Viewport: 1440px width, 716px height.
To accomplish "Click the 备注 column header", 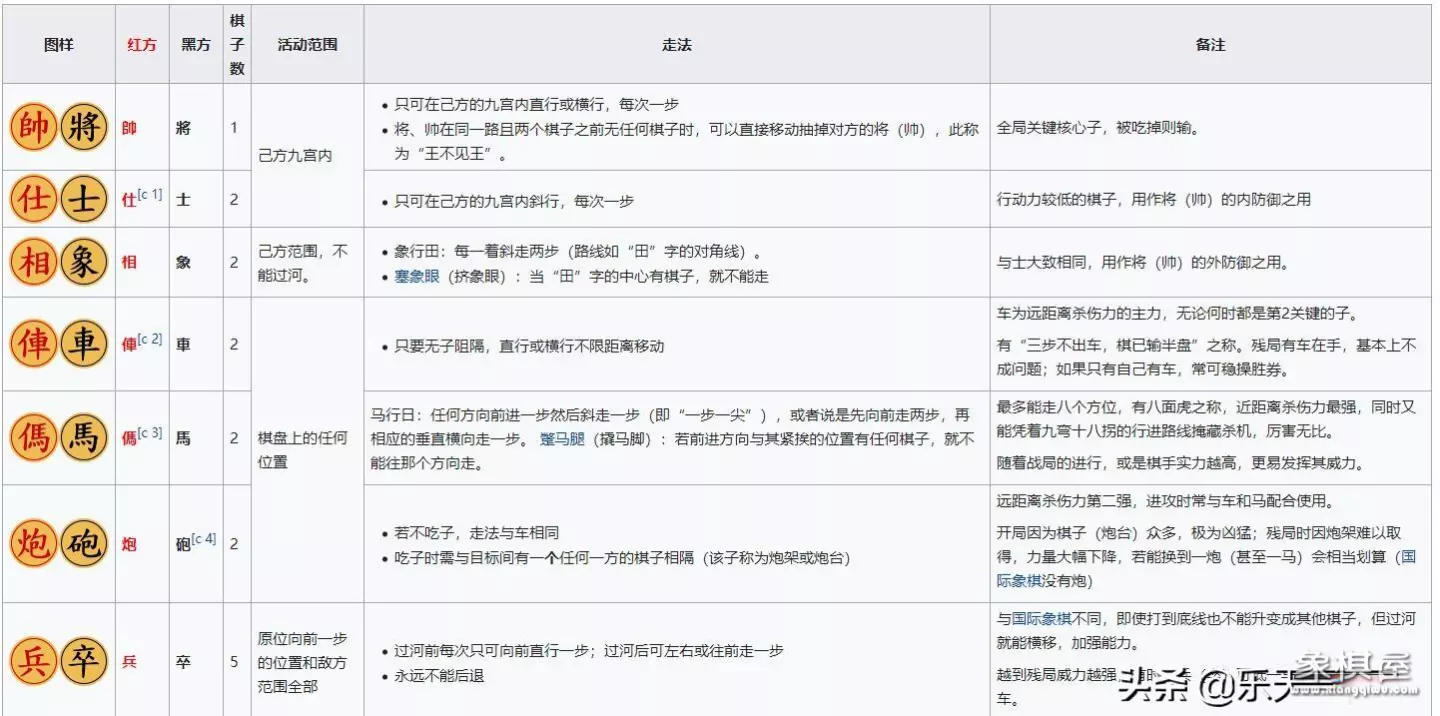I will (1210, 45).
